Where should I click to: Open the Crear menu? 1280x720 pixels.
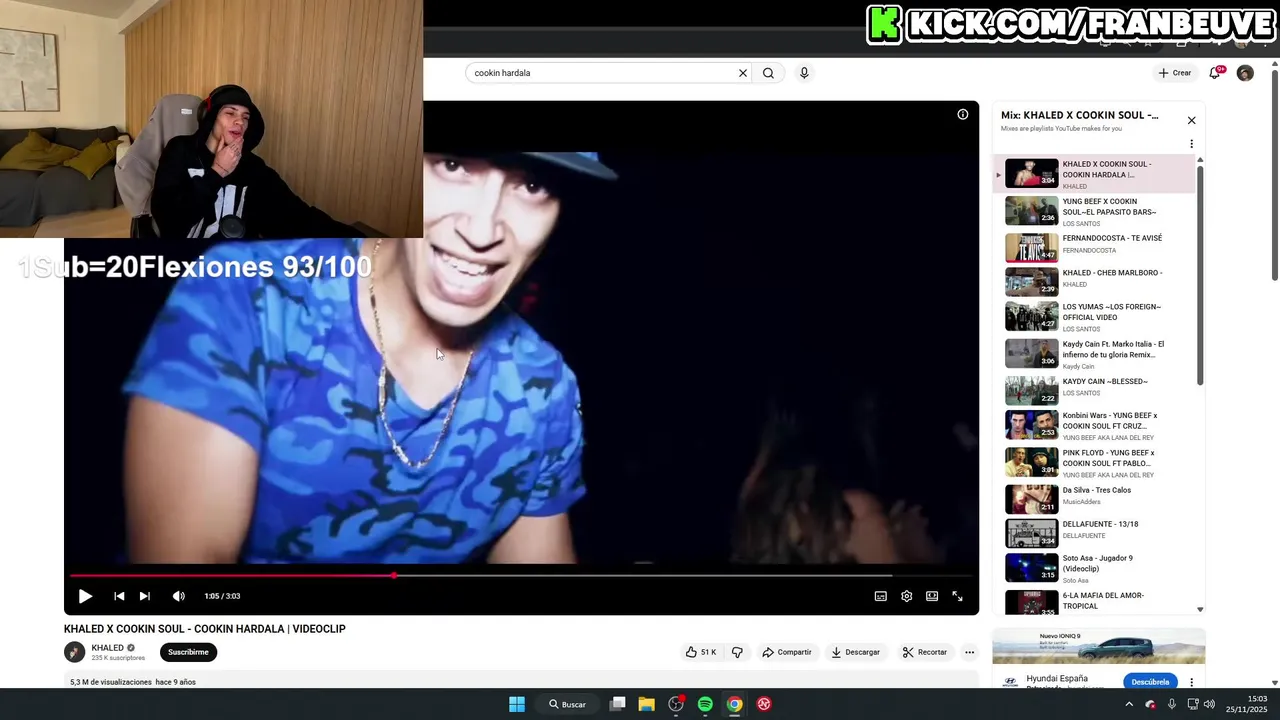click(1175, 73)
